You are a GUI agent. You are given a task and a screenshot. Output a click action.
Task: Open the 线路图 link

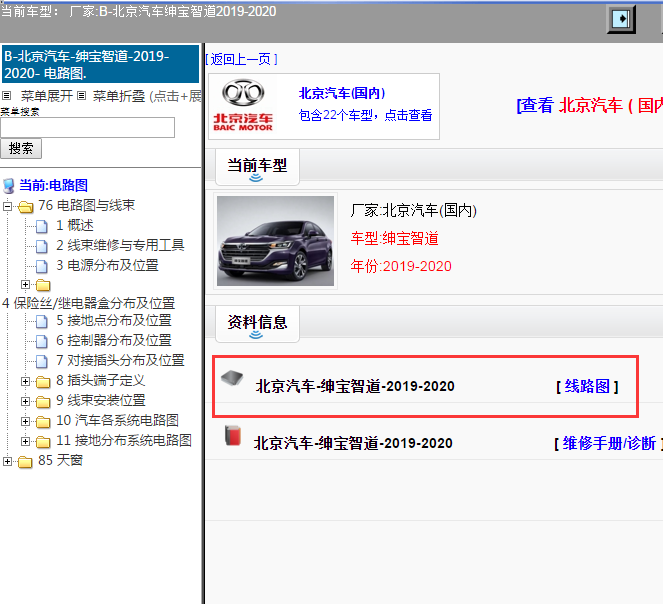point(587,386)
